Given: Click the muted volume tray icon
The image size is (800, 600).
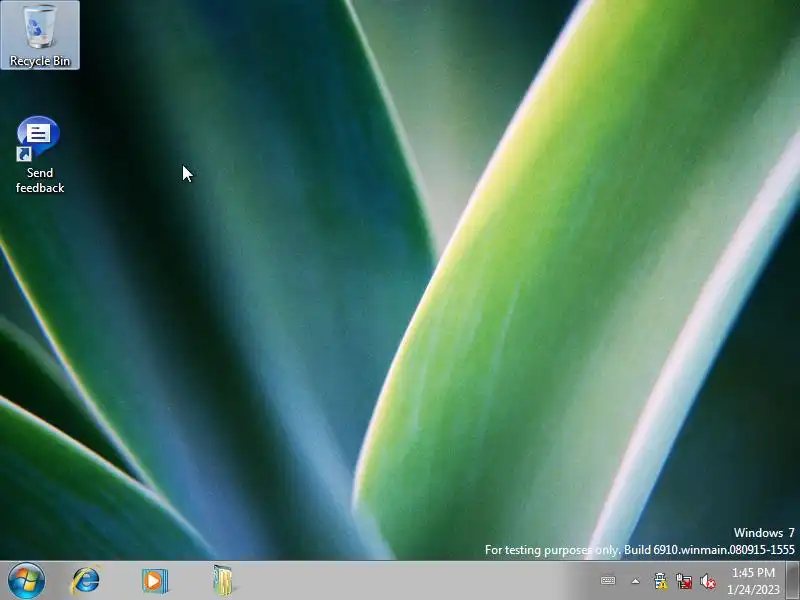Looking at the screenshot, I should tap(708, 581).
